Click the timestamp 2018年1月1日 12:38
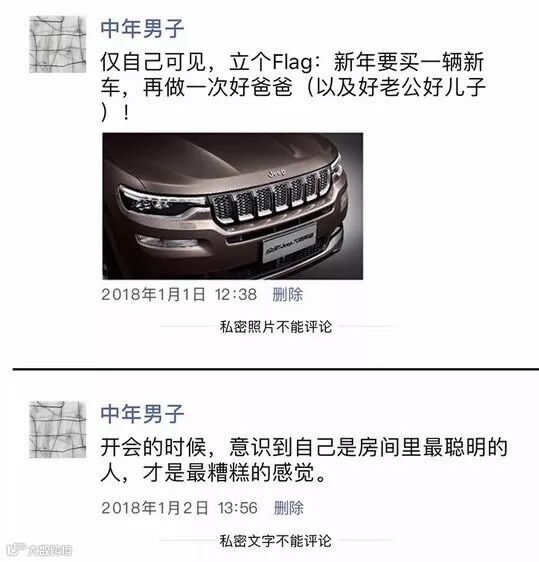539x562 pixels. click(179, 295)
